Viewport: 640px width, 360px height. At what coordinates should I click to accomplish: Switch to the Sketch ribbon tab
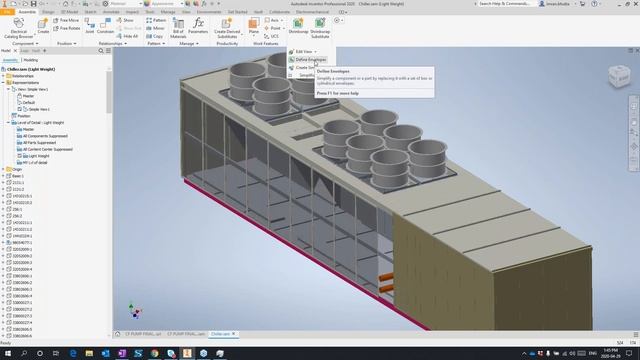click(x=90, y=12)
